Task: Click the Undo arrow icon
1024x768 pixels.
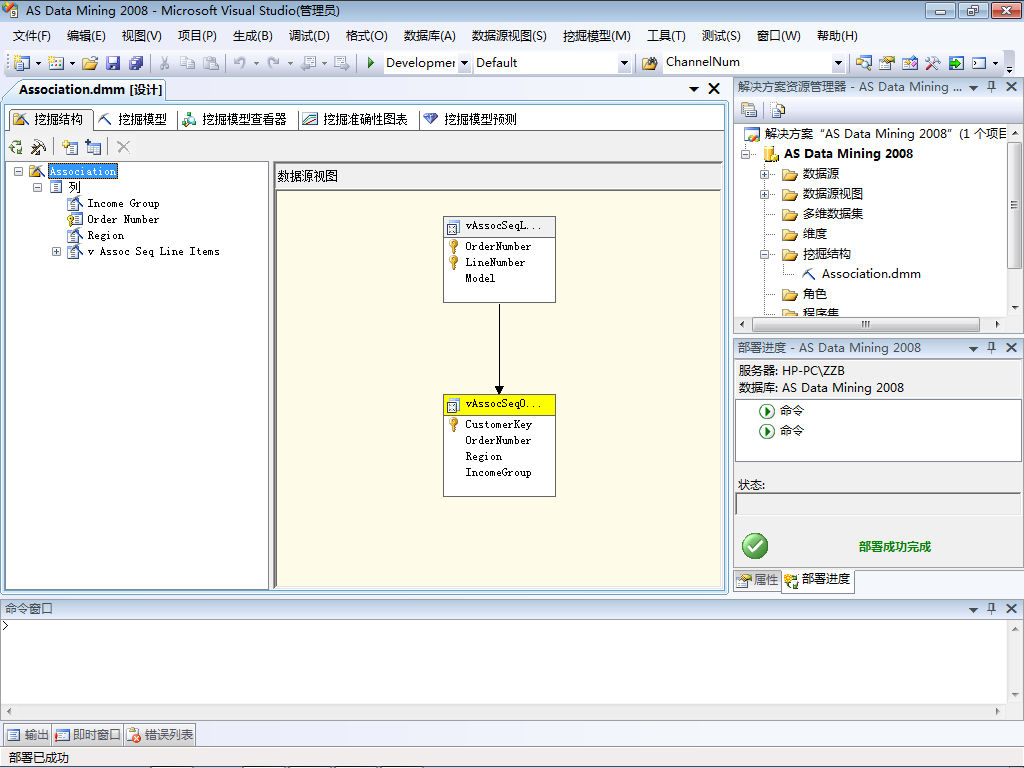Action: (240, 63)
